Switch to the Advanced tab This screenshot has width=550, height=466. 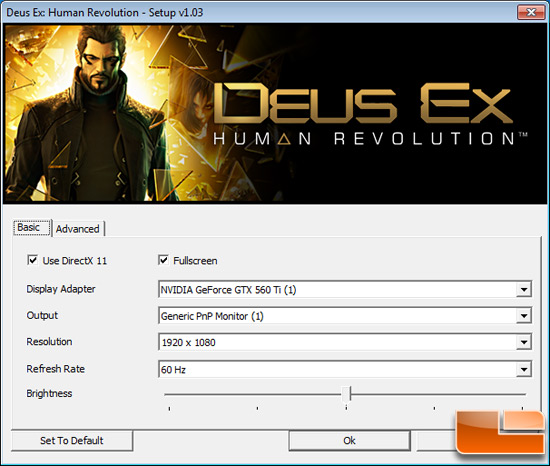point(78,229)
